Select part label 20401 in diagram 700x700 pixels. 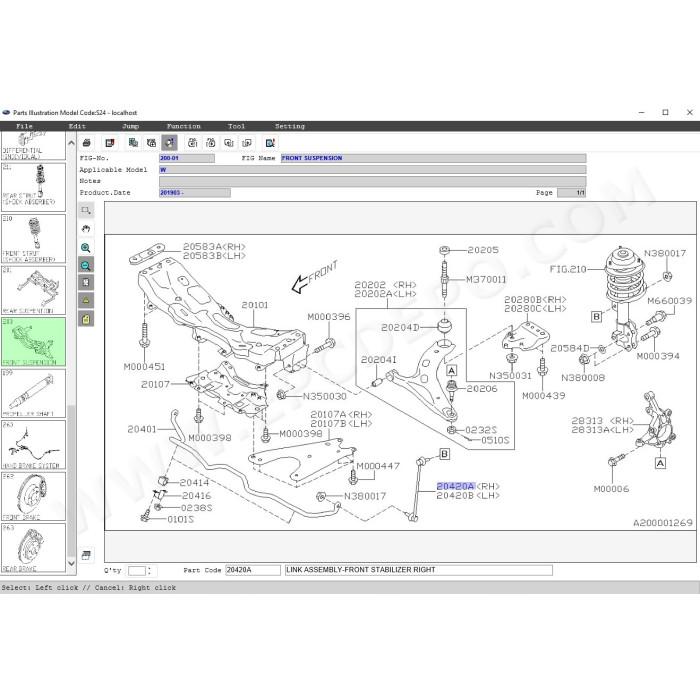pyautogui.click(x=142, y=429)
